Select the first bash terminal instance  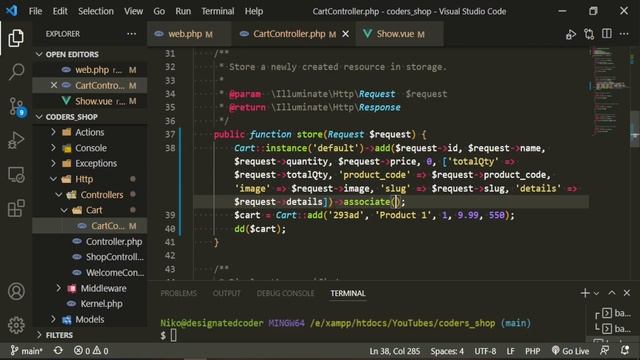point(616,313)
